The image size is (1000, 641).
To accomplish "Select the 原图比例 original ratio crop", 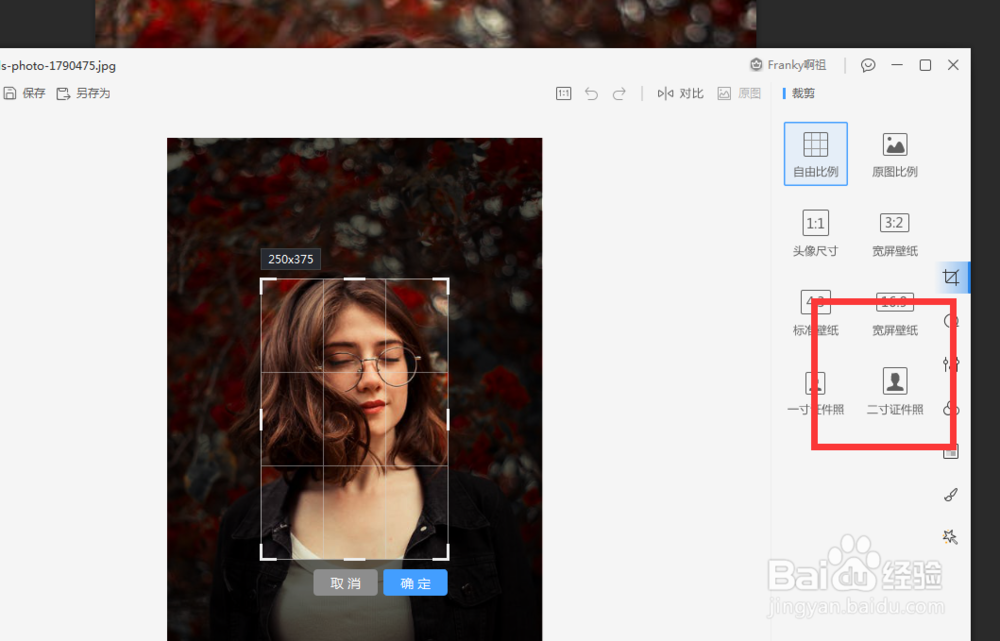I will point(895,154).
